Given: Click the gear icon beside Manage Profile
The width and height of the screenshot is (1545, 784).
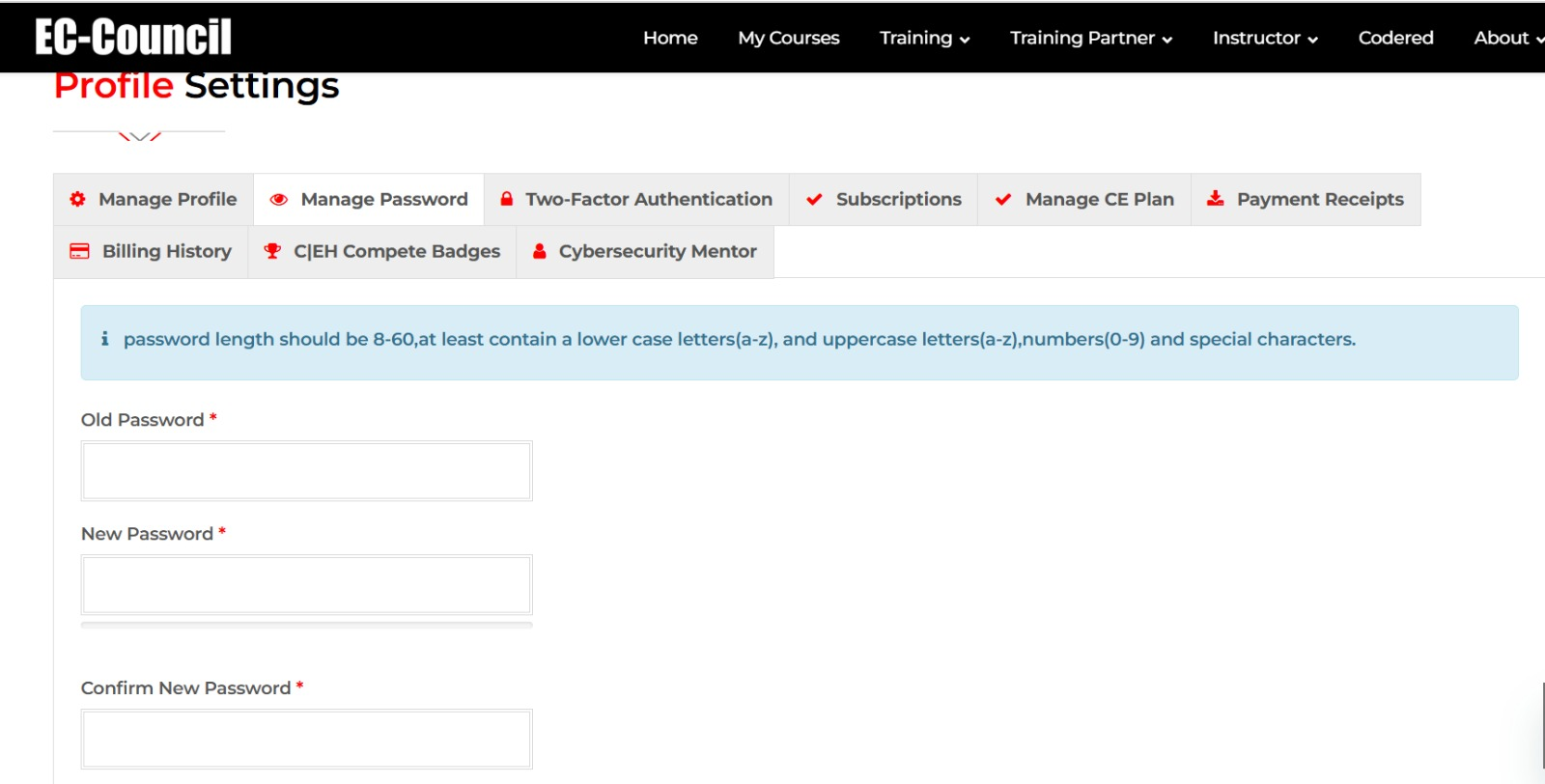Looking at the screenshot, I should coord(77,199).
